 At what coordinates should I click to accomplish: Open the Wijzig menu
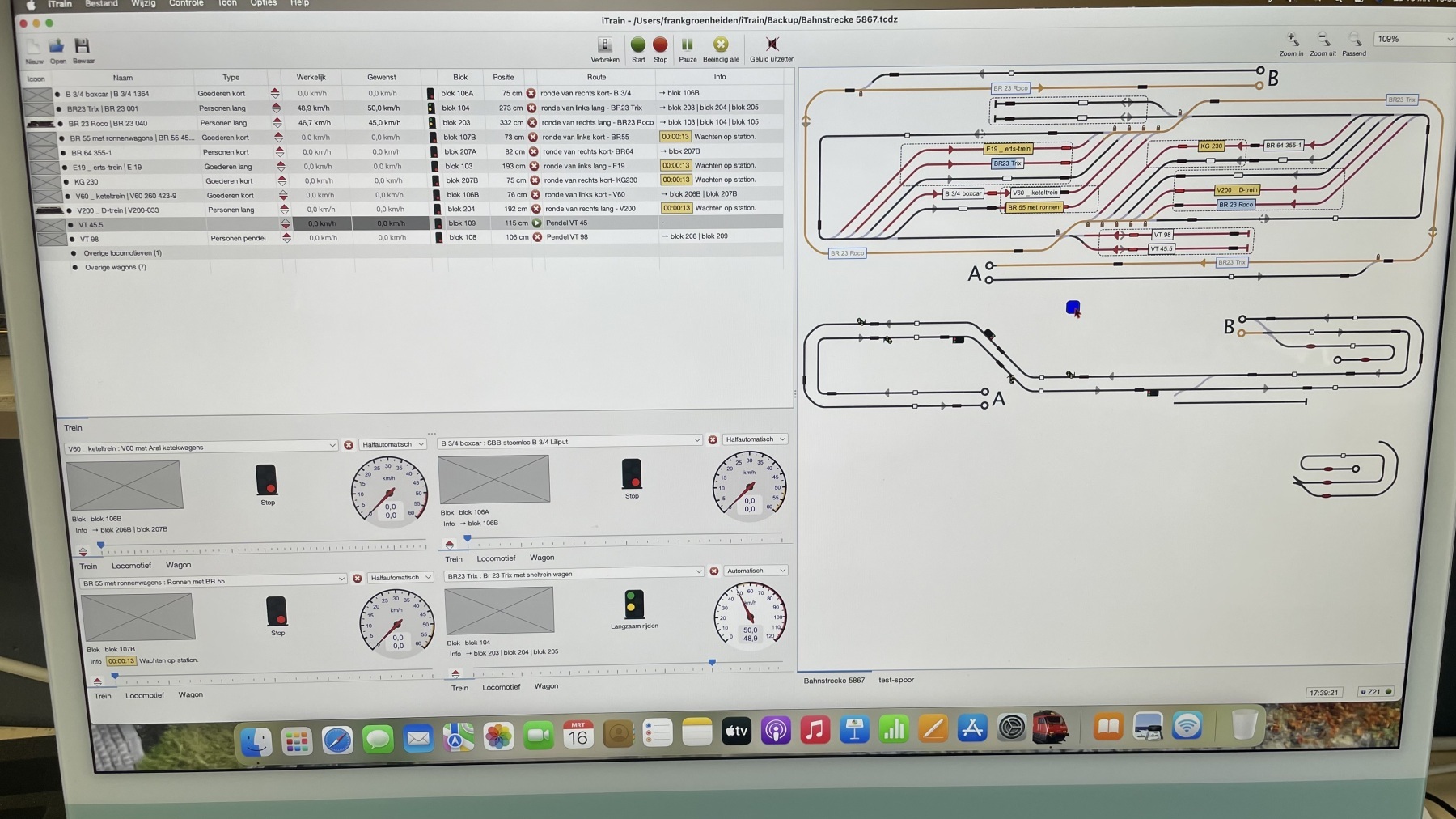[x=143, y=4]
